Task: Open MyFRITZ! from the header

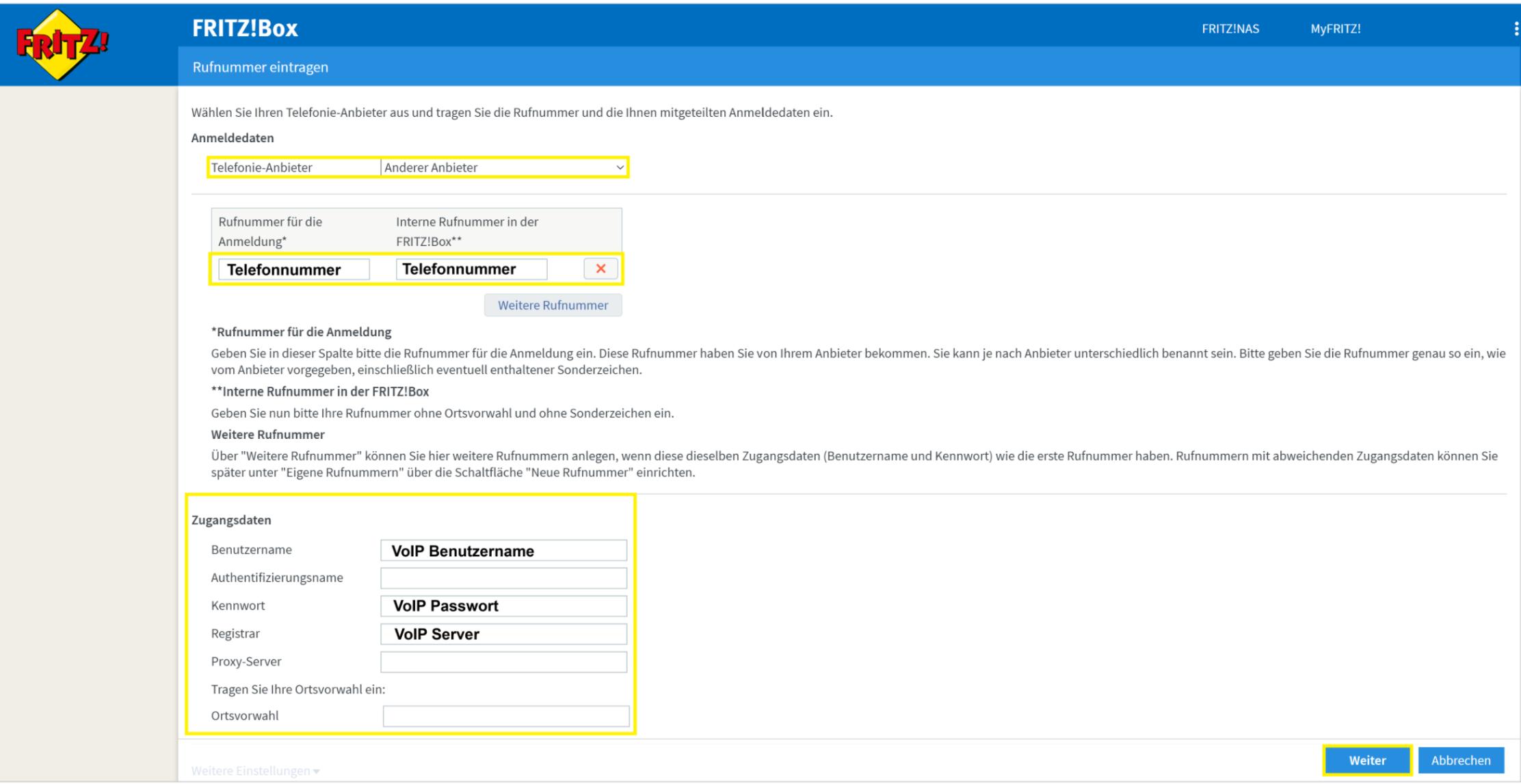Action: (1335, 29)
